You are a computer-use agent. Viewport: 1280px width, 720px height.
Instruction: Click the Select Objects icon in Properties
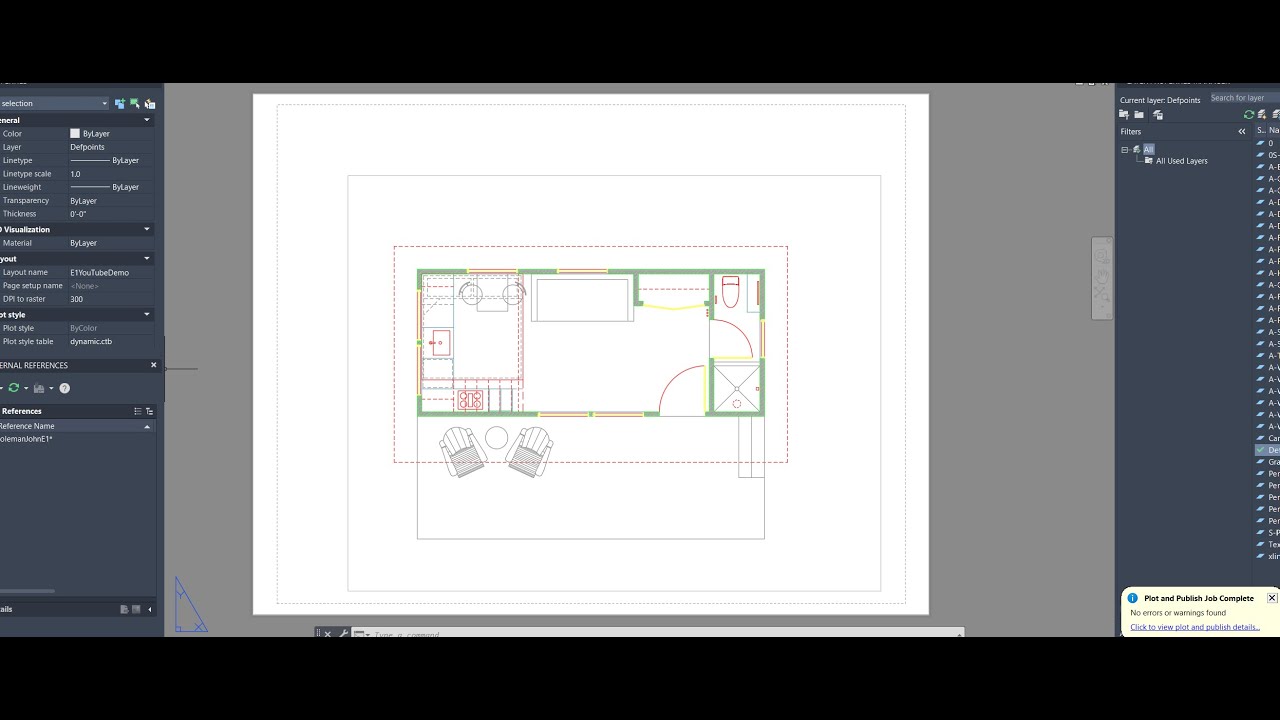point(135,103)
